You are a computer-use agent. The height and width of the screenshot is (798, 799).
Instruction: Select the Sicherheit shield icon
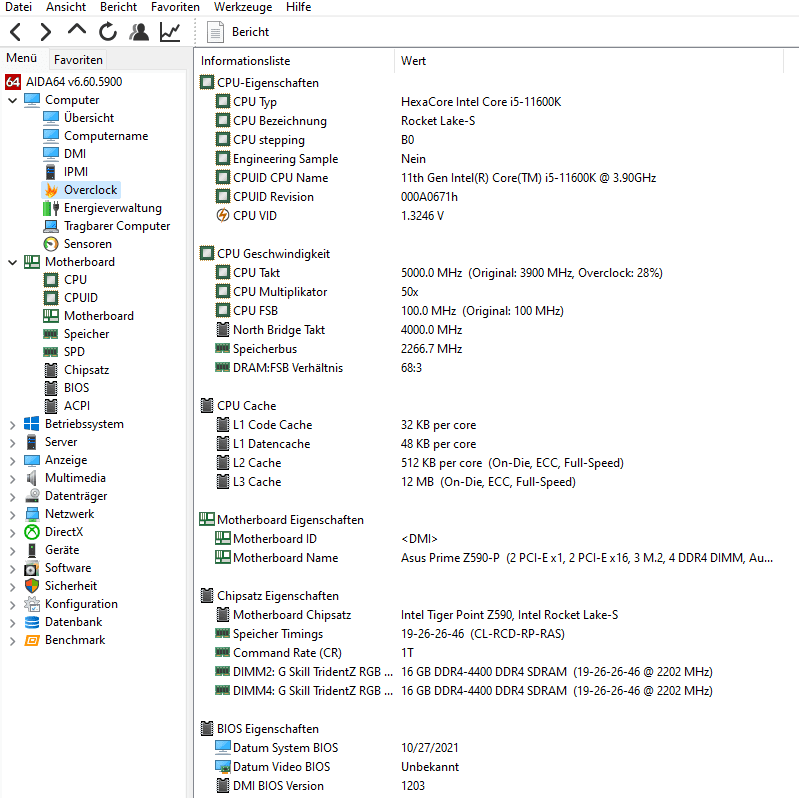32,586
